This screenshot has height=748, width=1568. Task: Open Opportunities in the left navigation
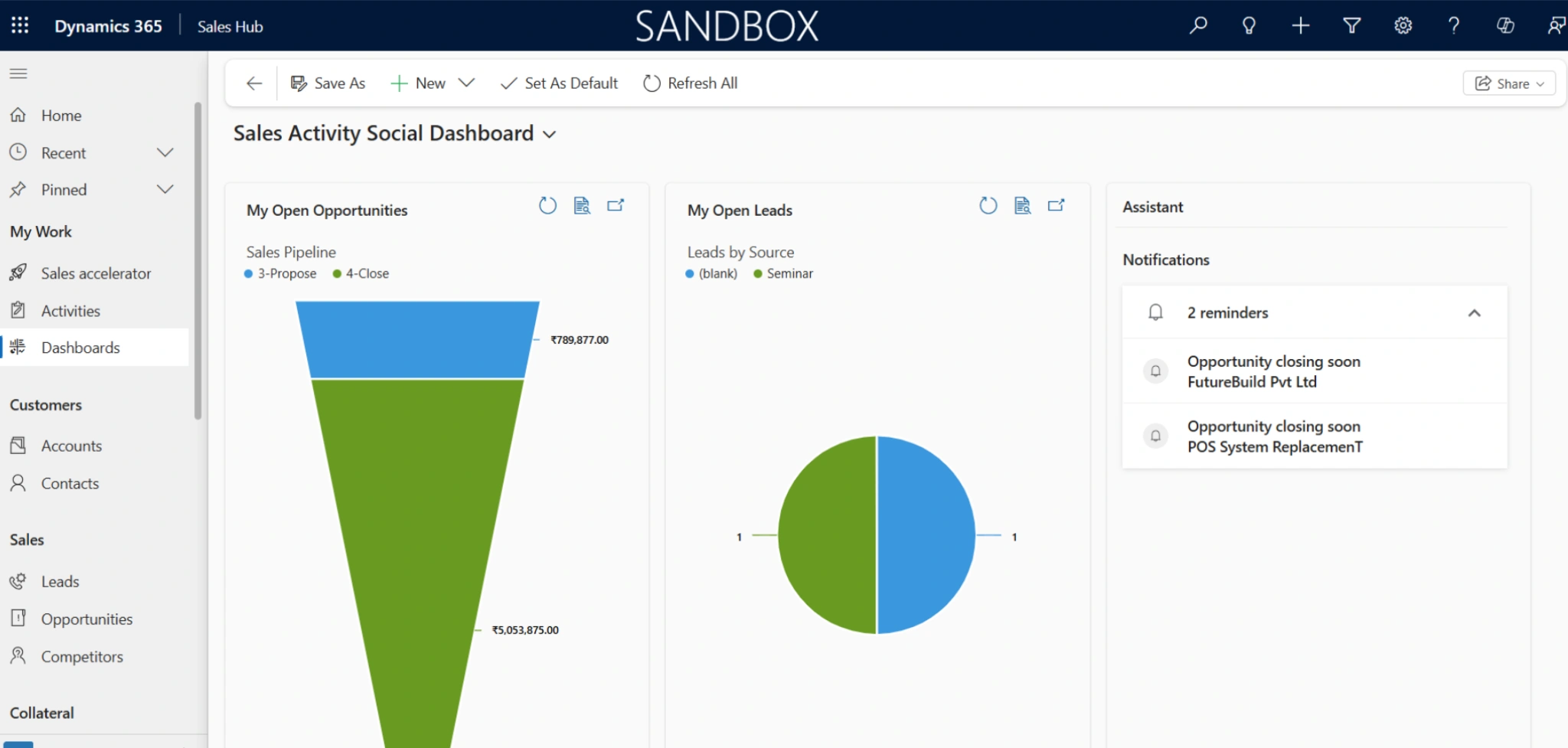[87, 619]
